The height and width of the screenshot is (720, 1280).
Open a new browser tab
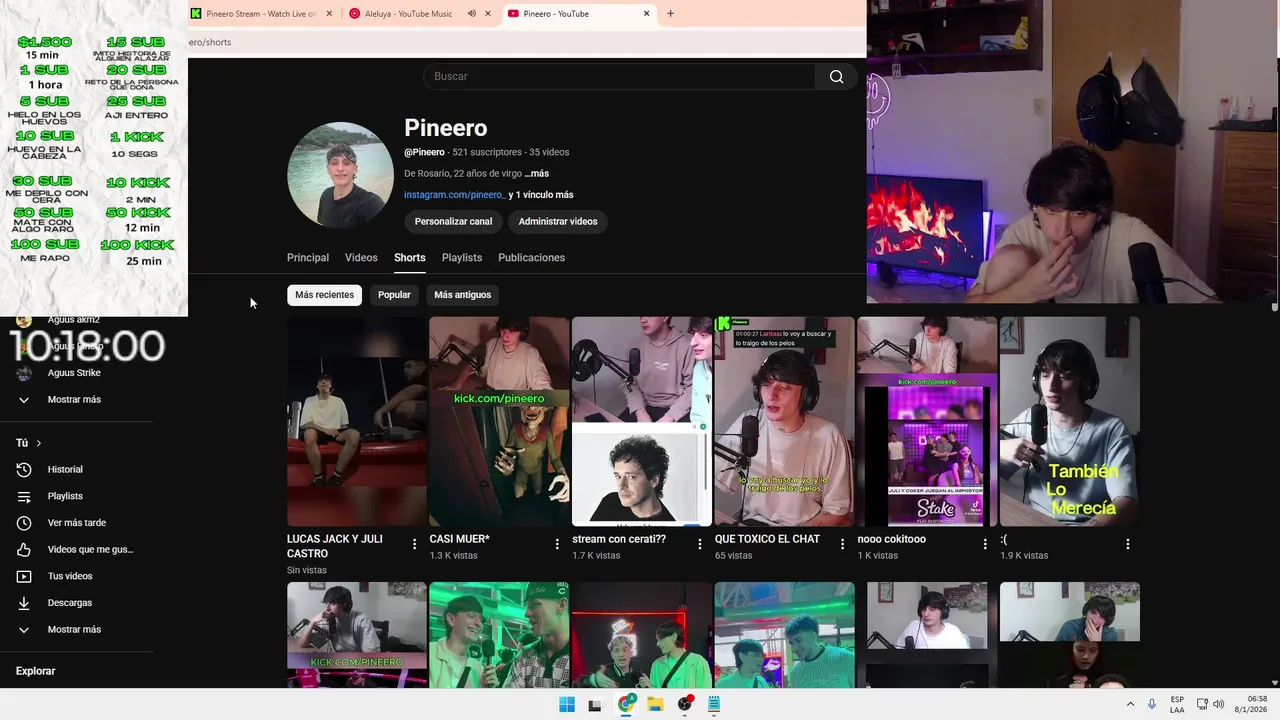pyautogui.click(x=670, y=14)
